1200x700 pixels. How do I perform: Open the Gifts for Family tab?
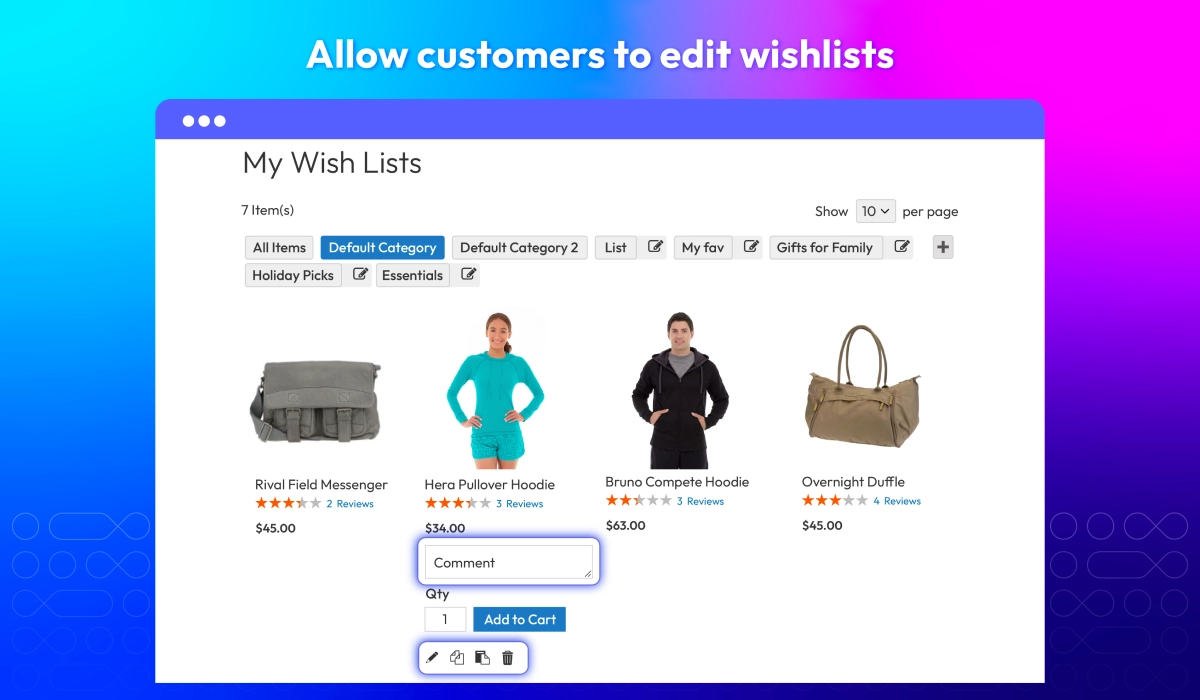tap(825, 247)
